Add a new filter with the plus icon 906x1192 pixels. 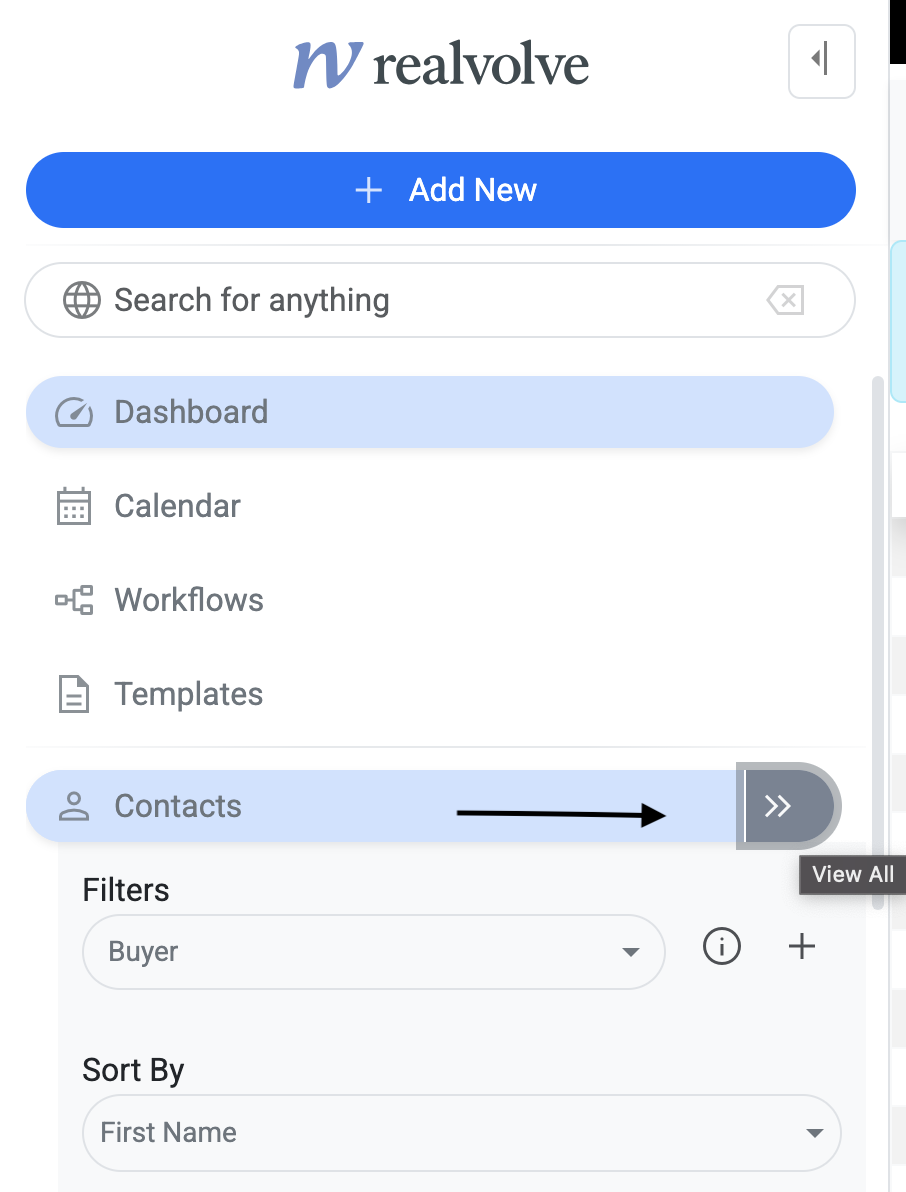(802, 946)
